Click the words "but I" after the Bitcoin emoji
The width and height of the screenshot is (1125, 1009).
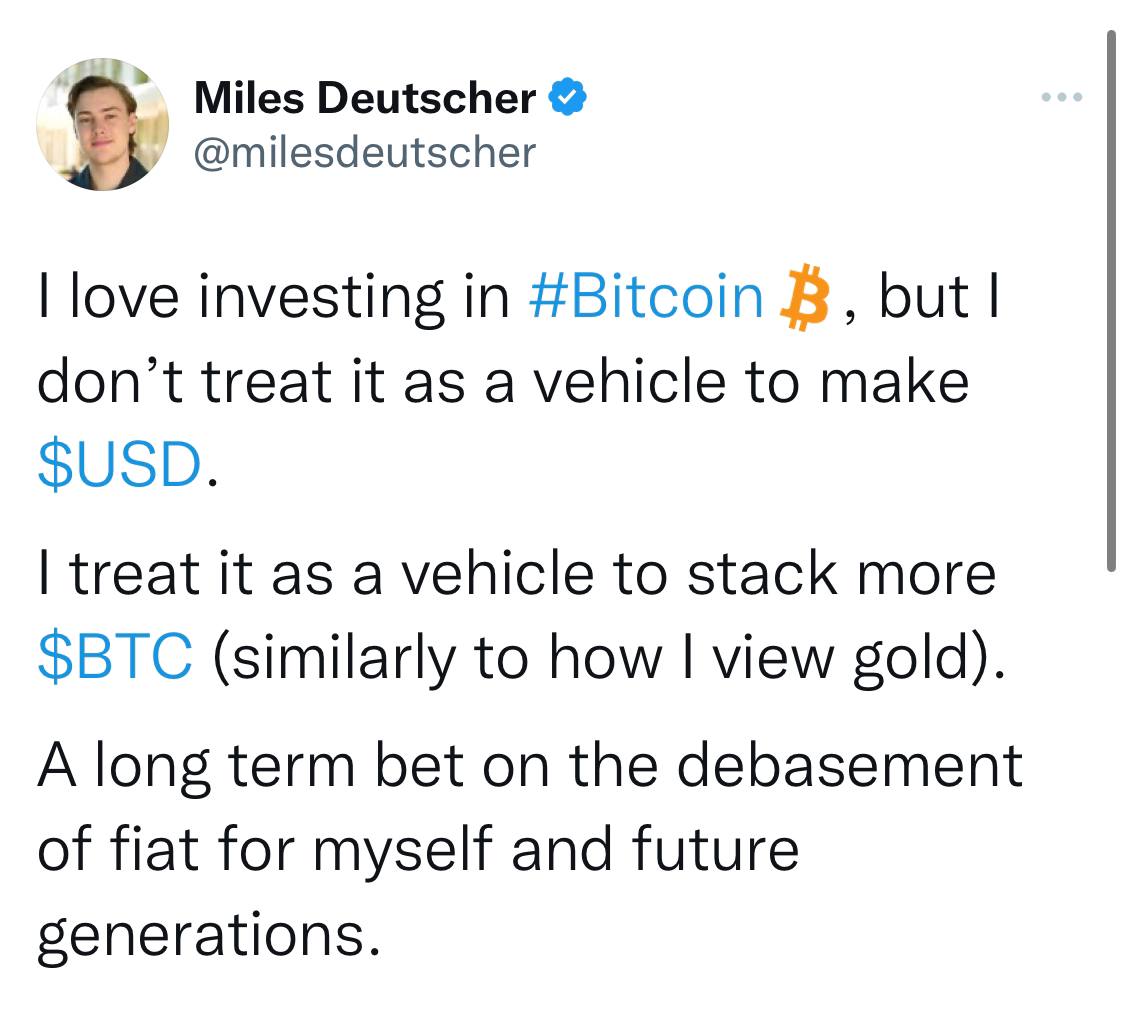[x=939, y=296]
